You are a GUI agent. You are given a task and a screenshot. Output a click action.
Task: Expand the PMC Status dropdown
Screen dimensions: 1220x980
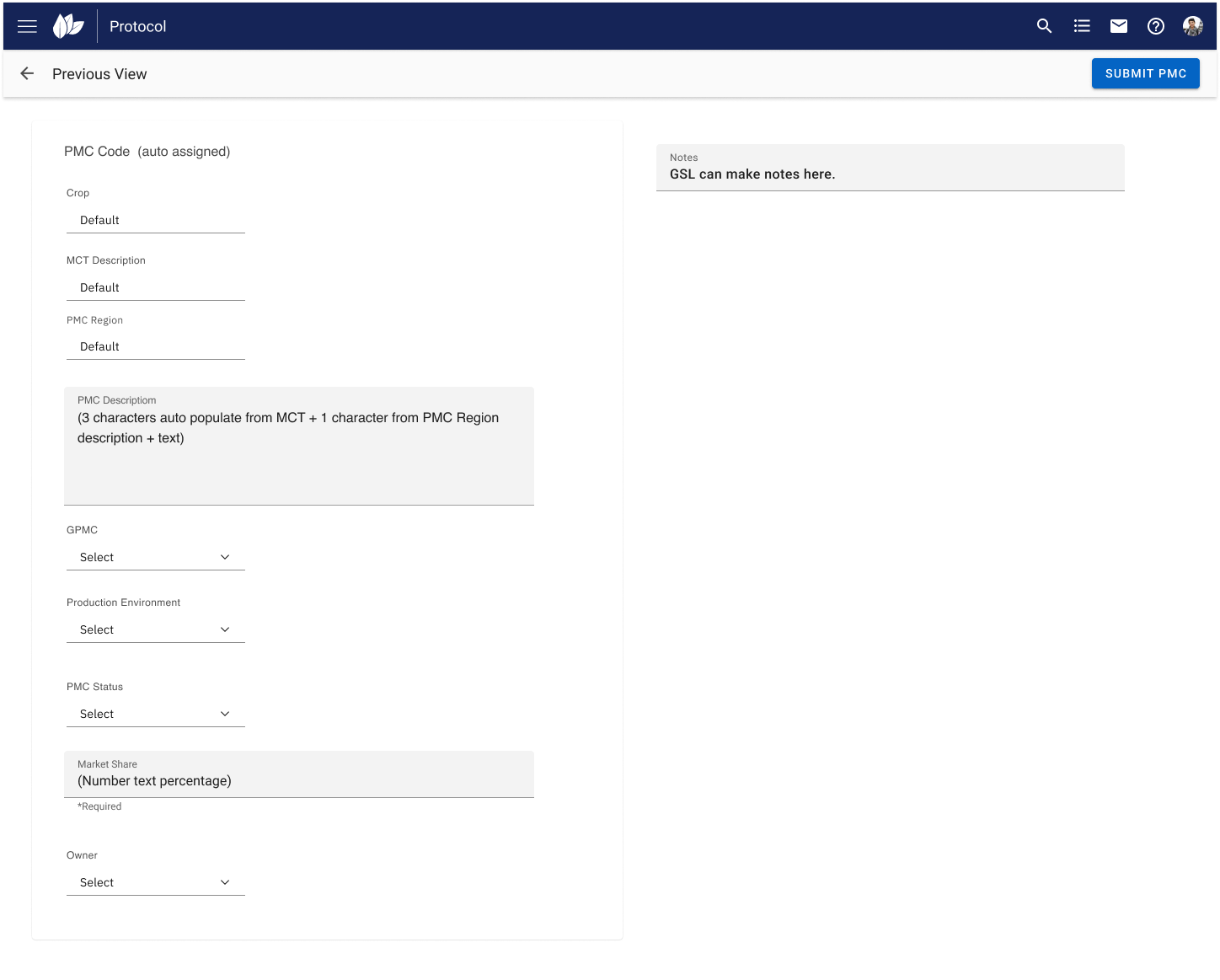(x=155, y=714)
